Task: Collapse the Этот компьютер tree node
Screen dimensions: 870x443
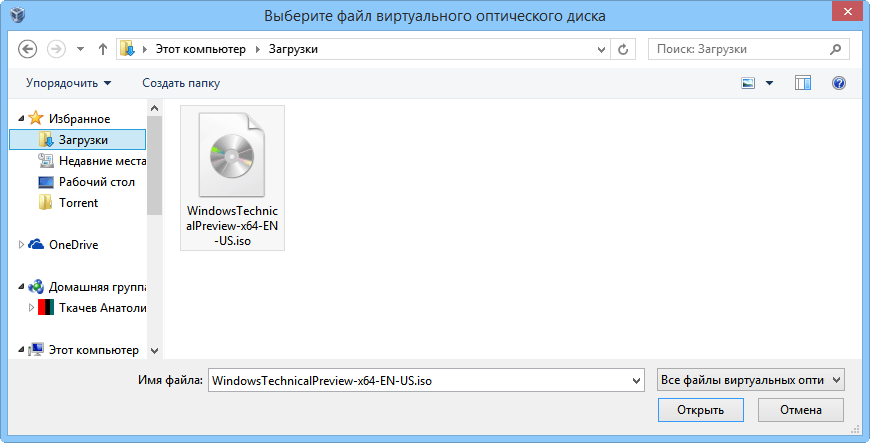Action: tap(21, 350)
